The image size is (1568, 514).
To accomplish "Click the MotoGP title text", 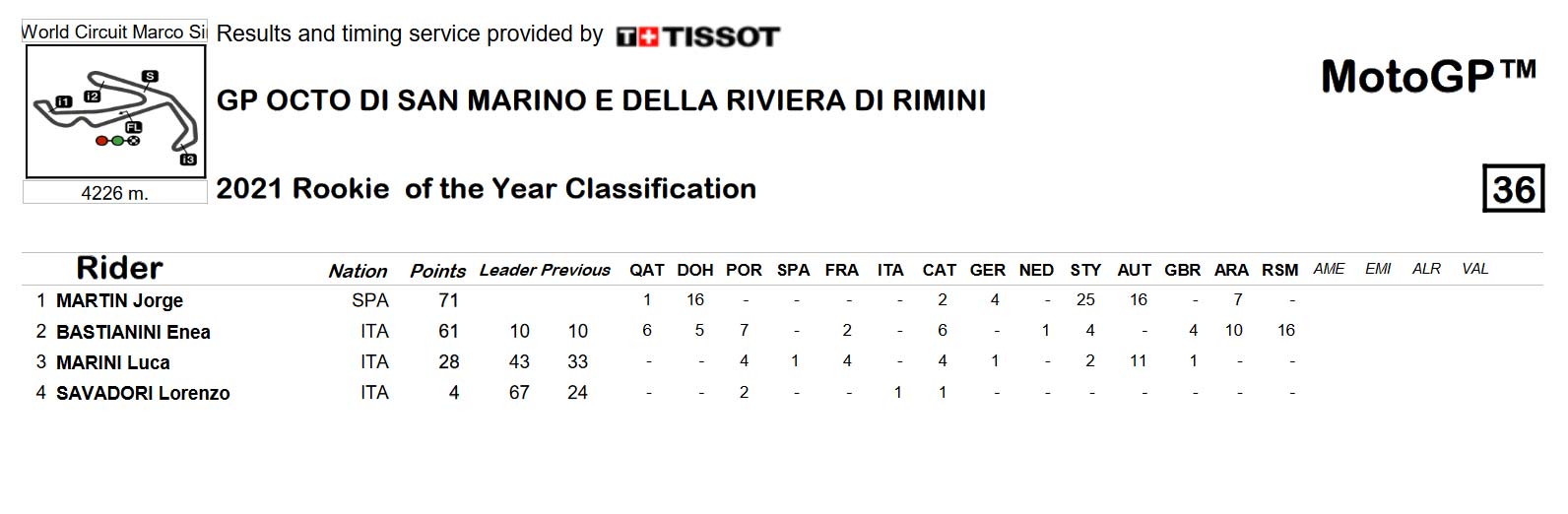I will (x=1428, y=77).
